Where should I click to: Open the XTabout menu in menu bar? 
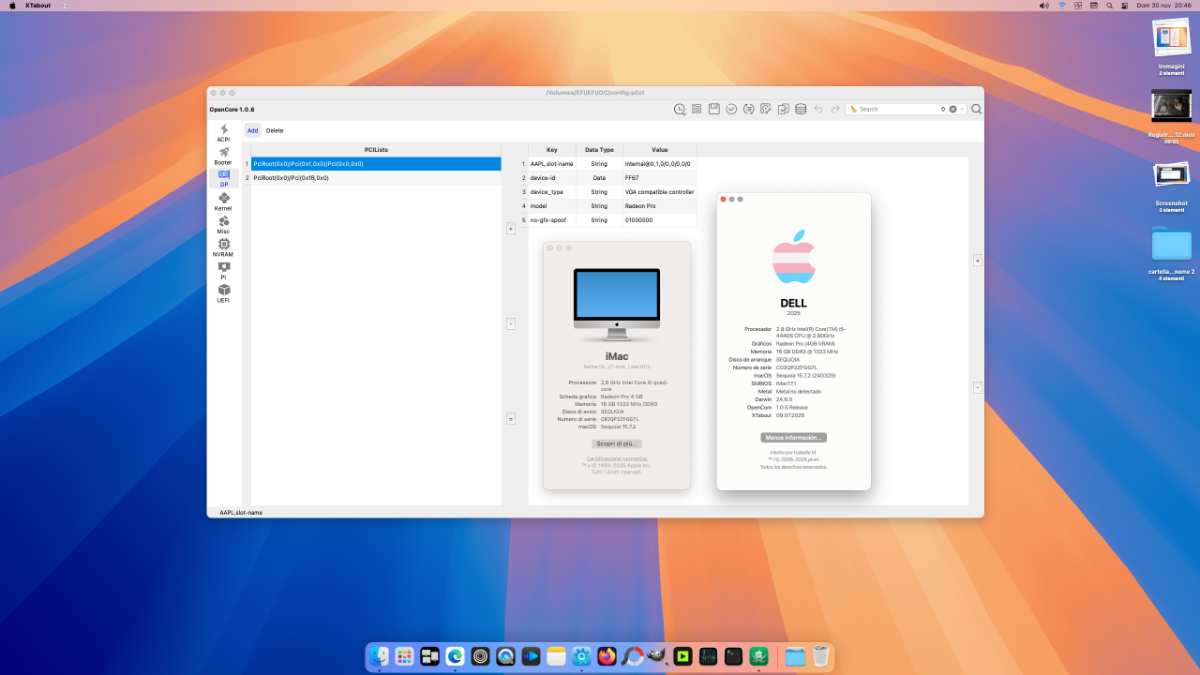coord(40,5)
